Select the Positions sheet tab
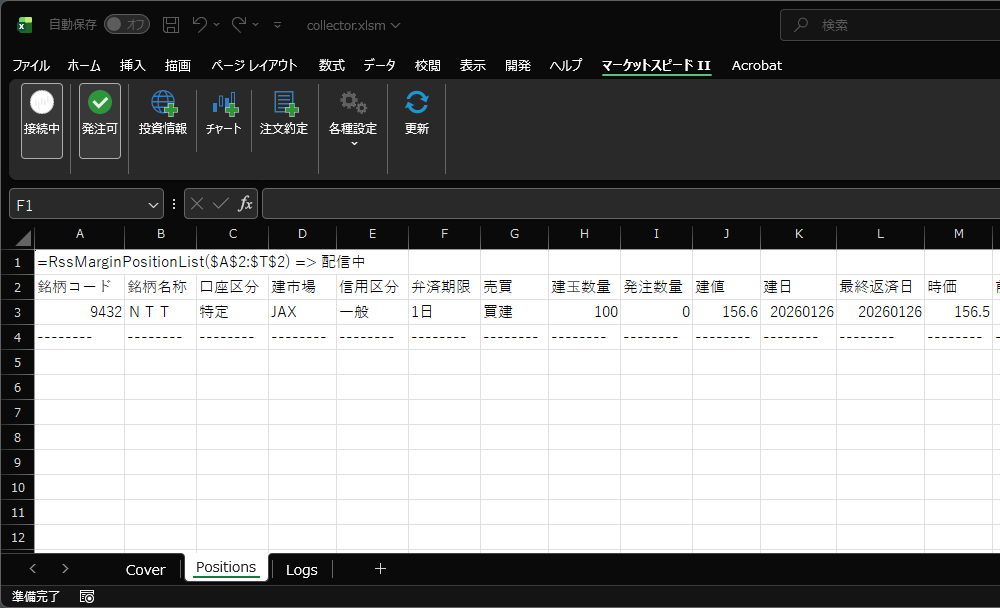Screen dimensions: 1000x608 click(x=226, y=567)
